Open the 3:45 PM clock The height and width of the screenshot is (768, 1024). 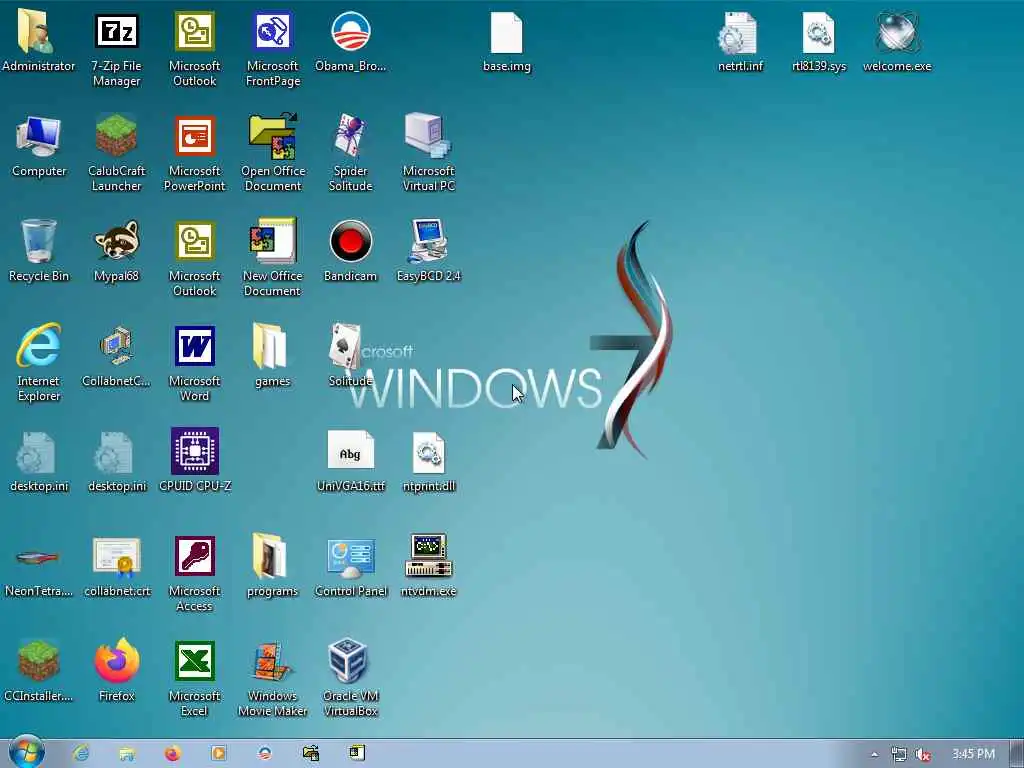973,754
